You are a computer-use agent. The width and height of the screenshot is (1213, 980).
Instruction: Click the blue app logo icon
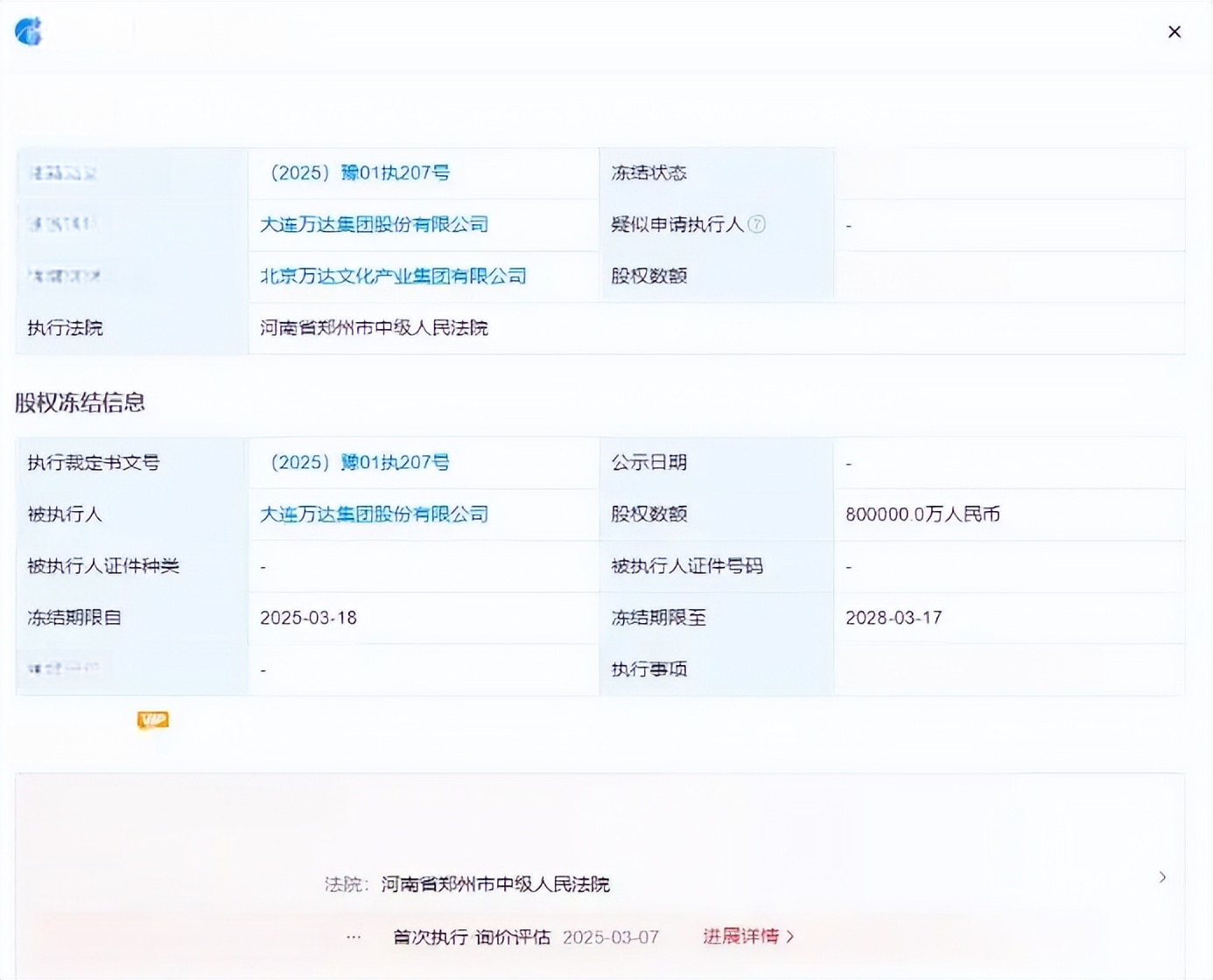coord(28,31)
